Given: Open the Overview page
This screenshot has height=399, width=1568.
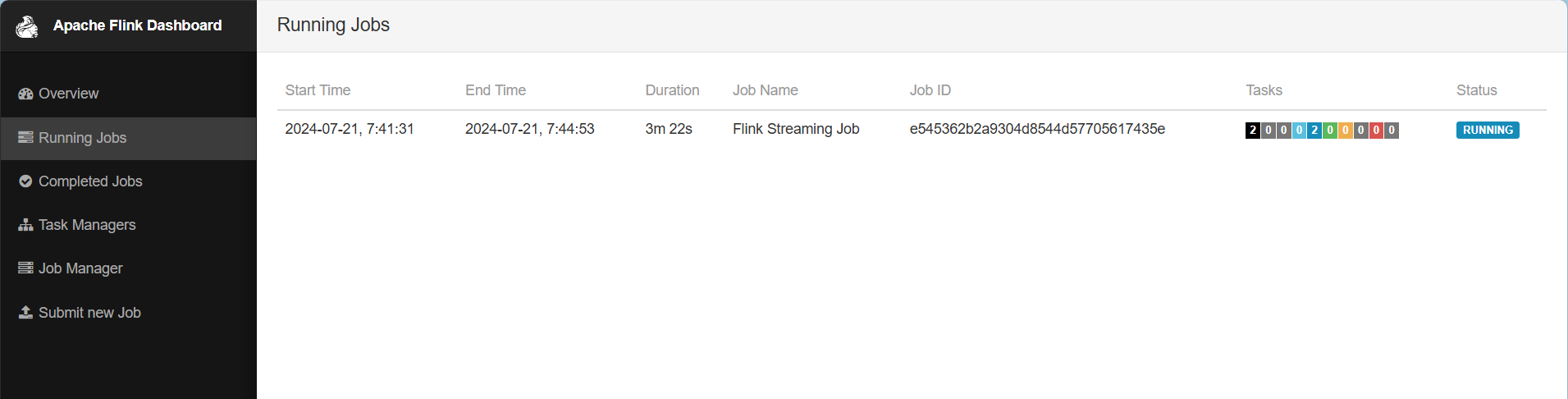Looking at the screenshot, I should pyautogui.click(x=68, y=94).
